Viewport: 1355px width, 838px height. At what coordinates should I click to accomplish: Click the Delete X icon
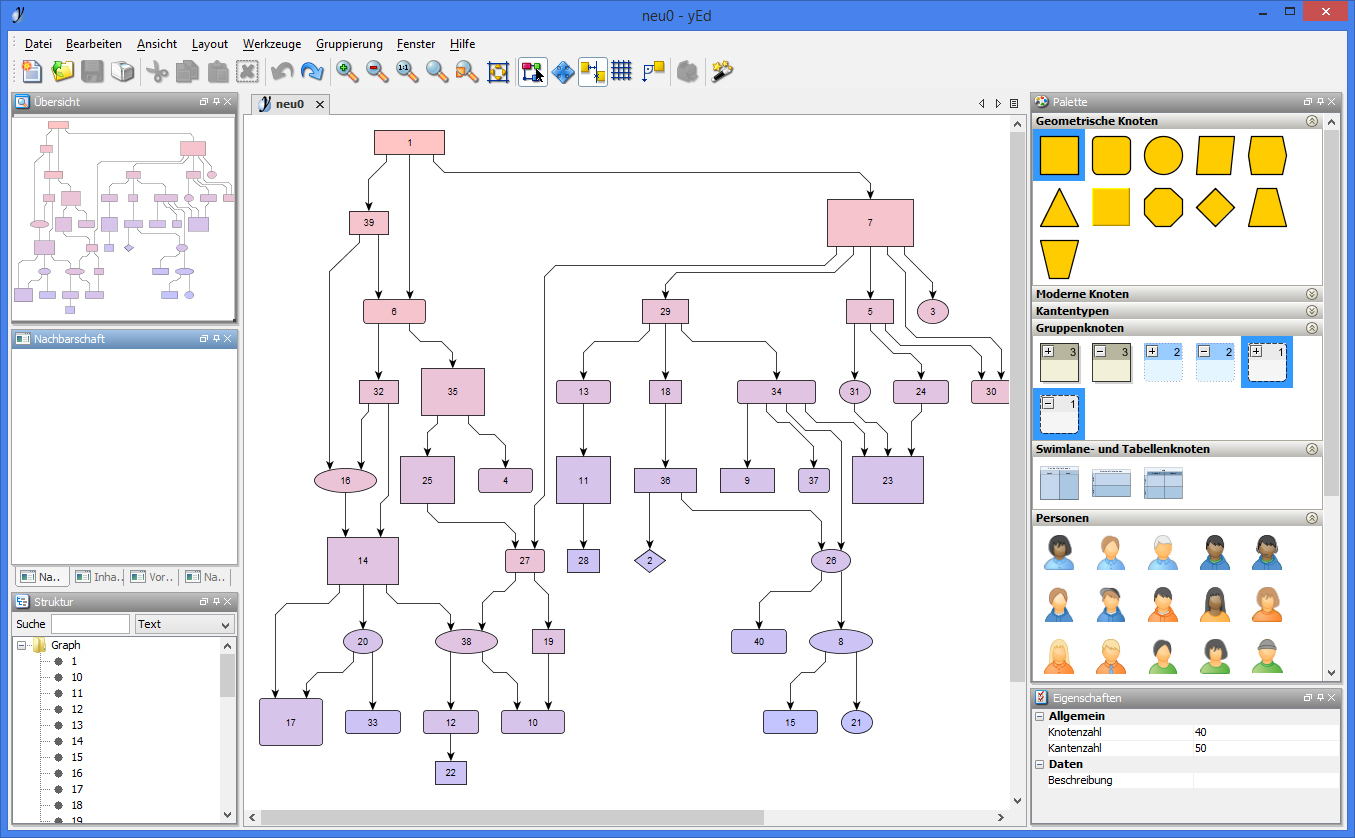[248, 71]
